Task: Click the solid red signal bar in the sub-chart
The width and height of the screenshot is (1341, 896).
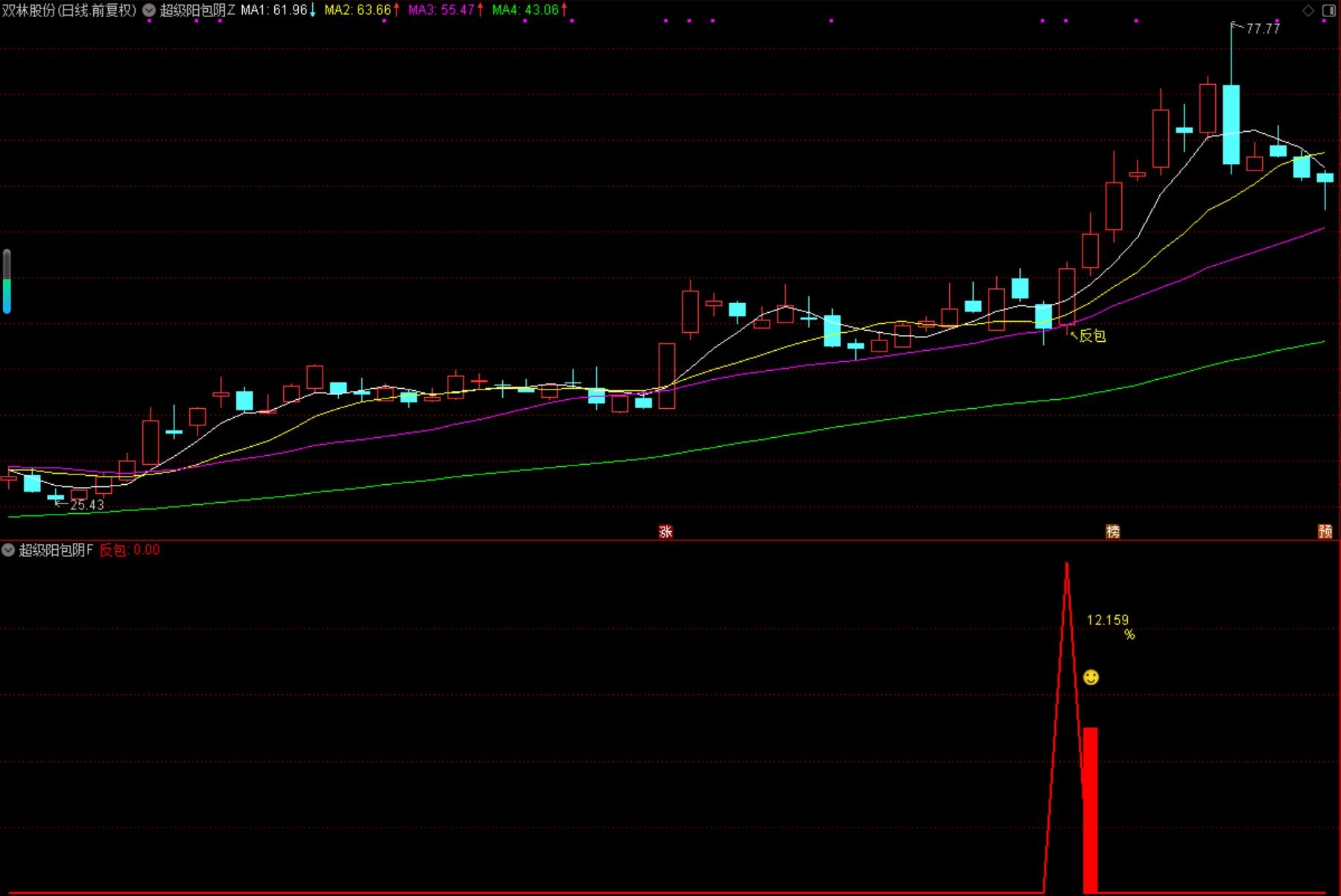Action: pyautogui.click(x=1090, y=810)
